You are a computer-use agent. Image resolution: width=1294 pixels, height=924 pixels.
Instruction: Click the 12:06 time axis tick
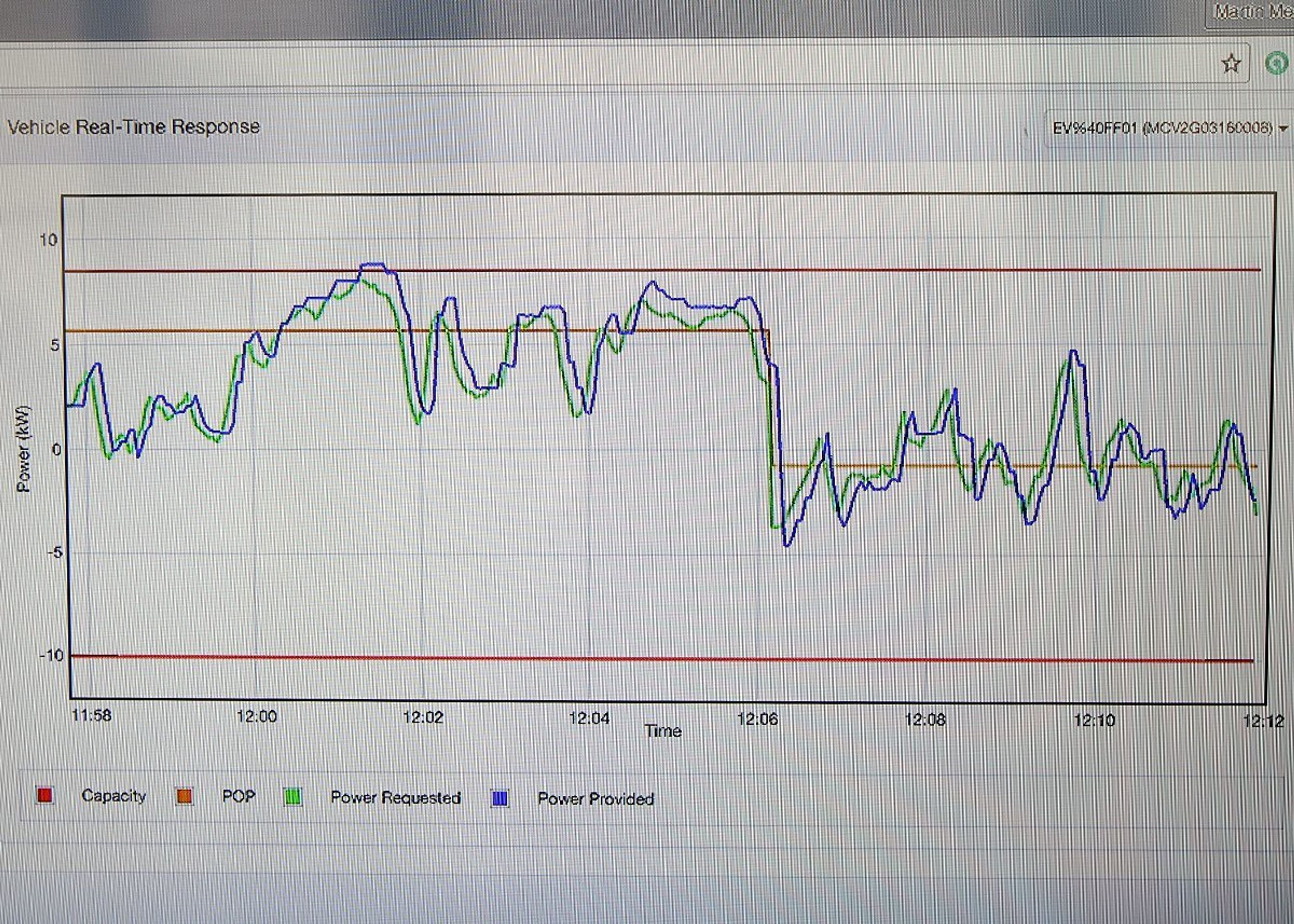pyautogui.click(x=757, y=719)
